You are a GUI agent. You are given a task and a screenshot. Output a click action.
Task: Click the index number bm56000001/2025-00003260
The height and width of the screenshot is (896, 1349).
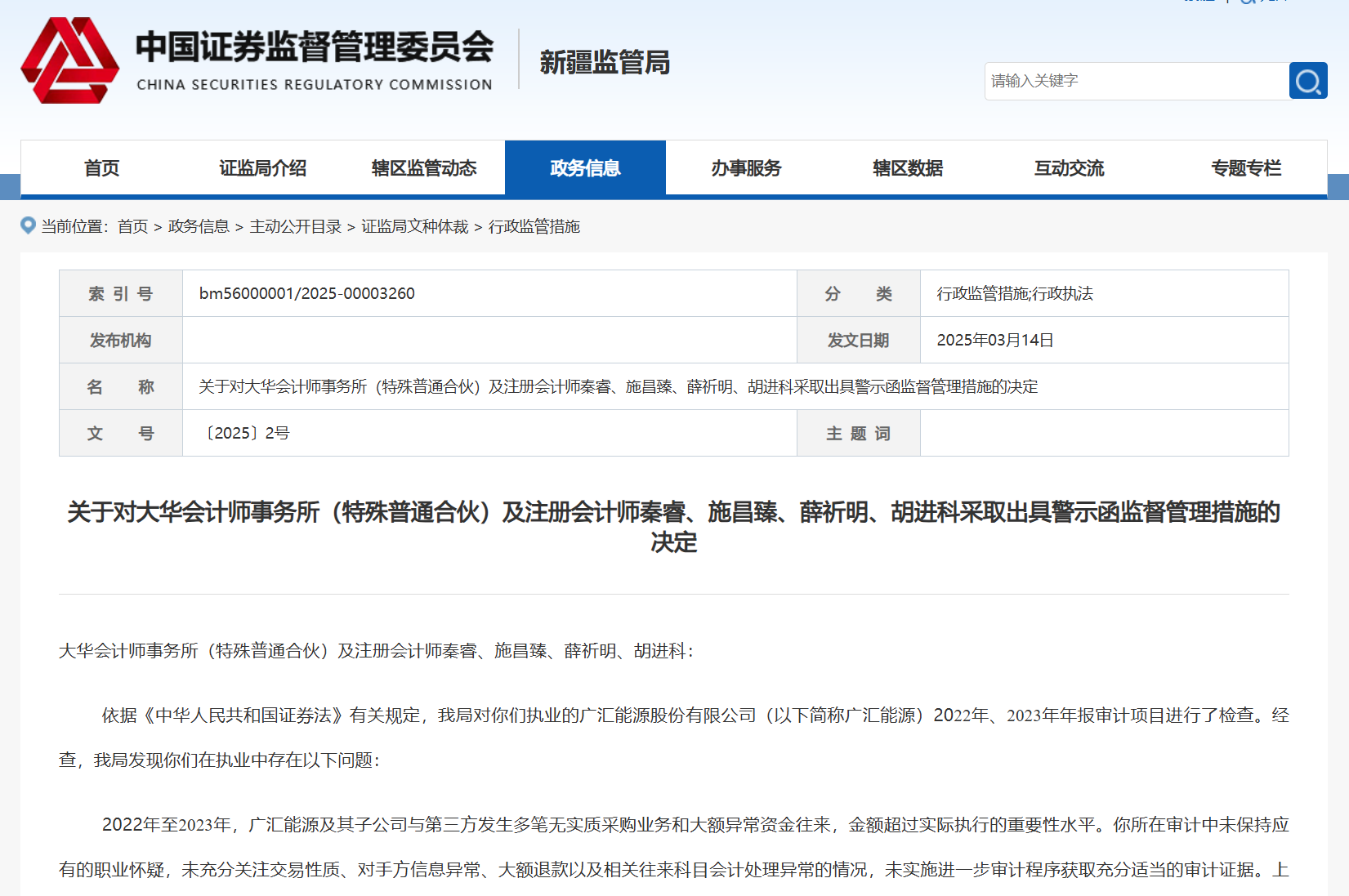[306, 293]
